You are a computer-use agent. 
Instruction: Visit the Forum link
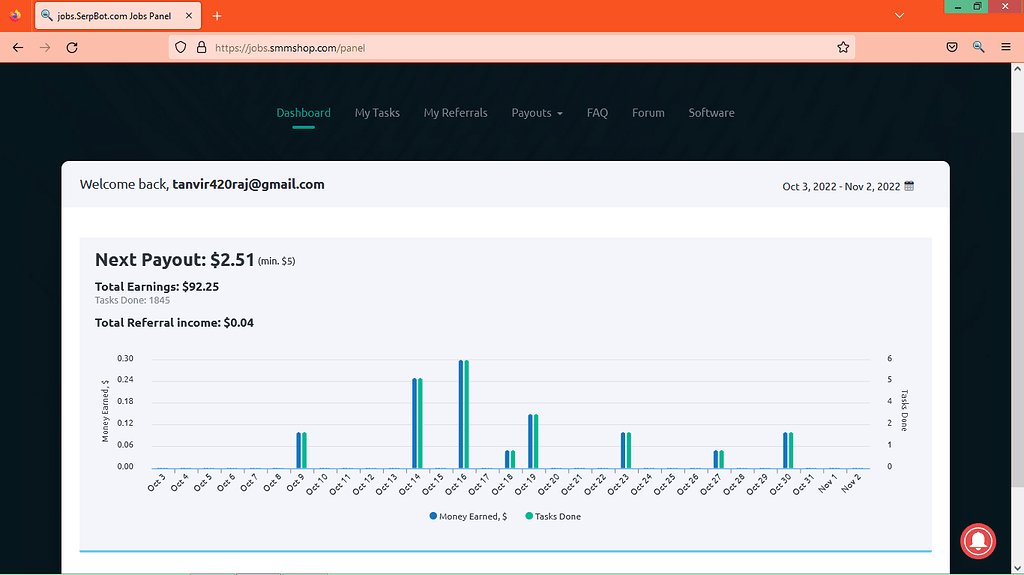click(648, 113)
